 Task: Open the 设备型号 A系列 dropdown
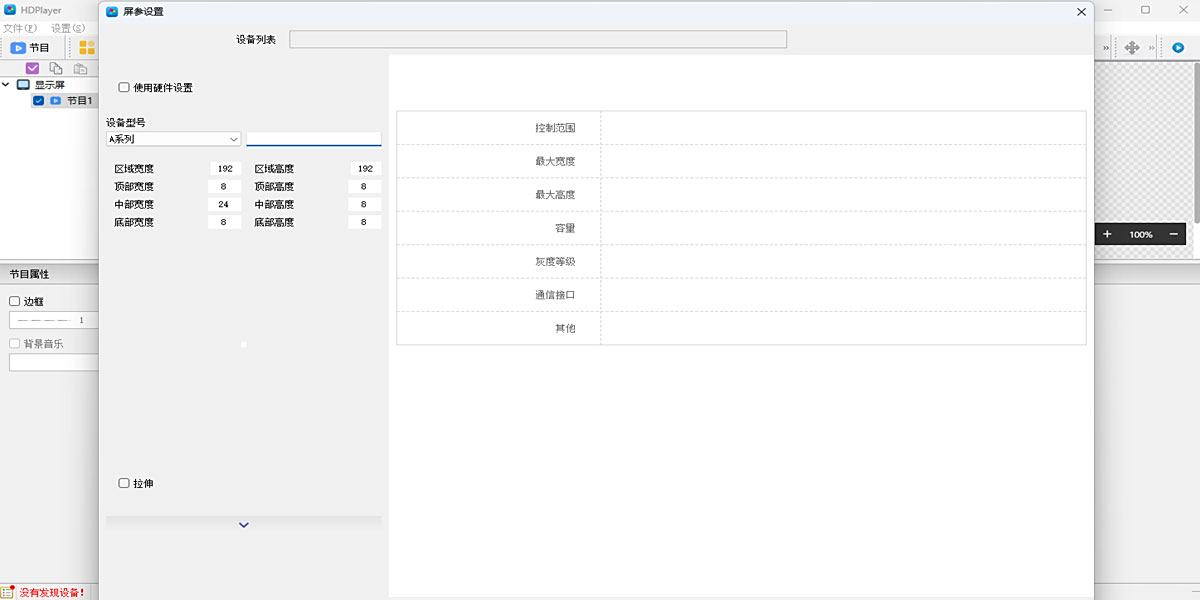click(x=173, y=139)
